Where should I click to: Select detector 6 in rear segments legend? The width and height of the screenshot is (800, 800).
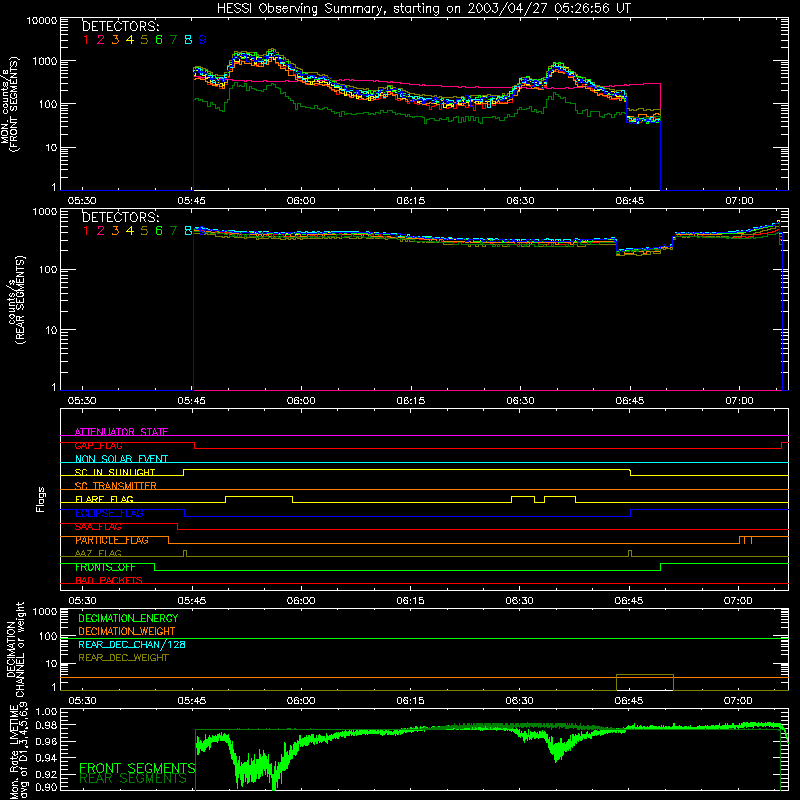tap(159, 231)
